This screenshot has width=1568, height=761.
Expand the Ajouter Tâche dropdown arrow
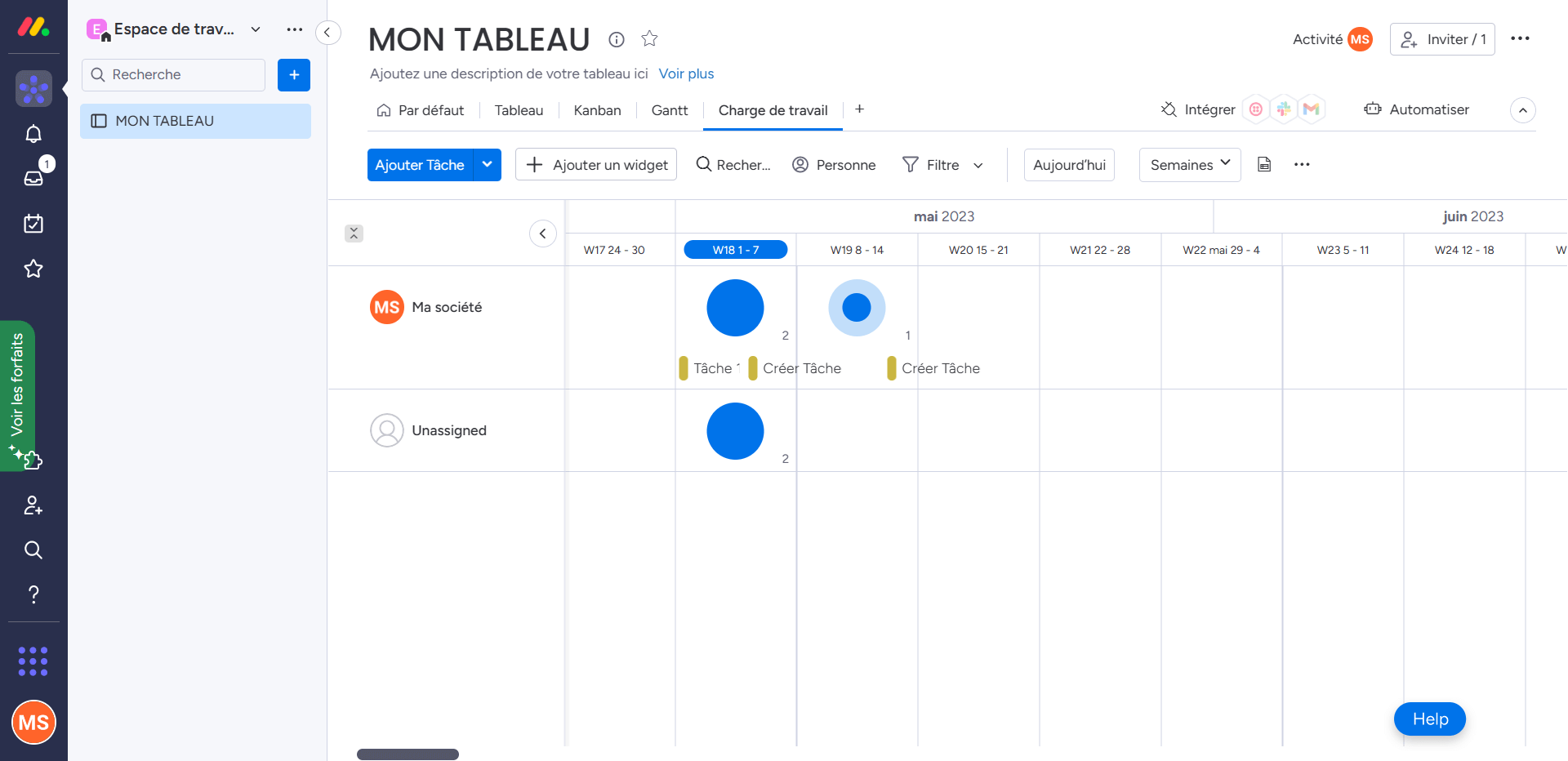(x=488, y=165)
